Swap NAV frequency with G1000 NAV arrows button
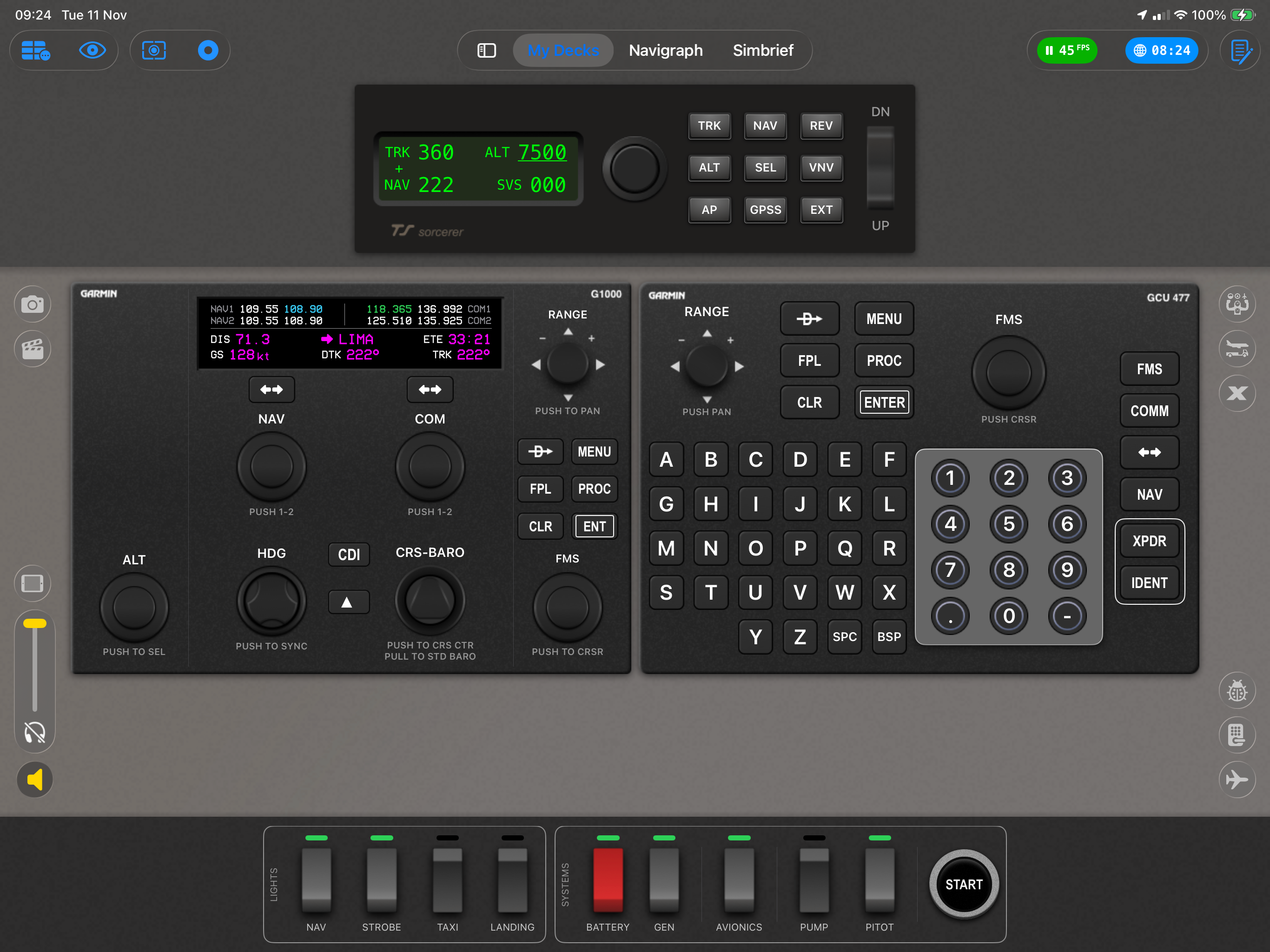 click(271, 390)
